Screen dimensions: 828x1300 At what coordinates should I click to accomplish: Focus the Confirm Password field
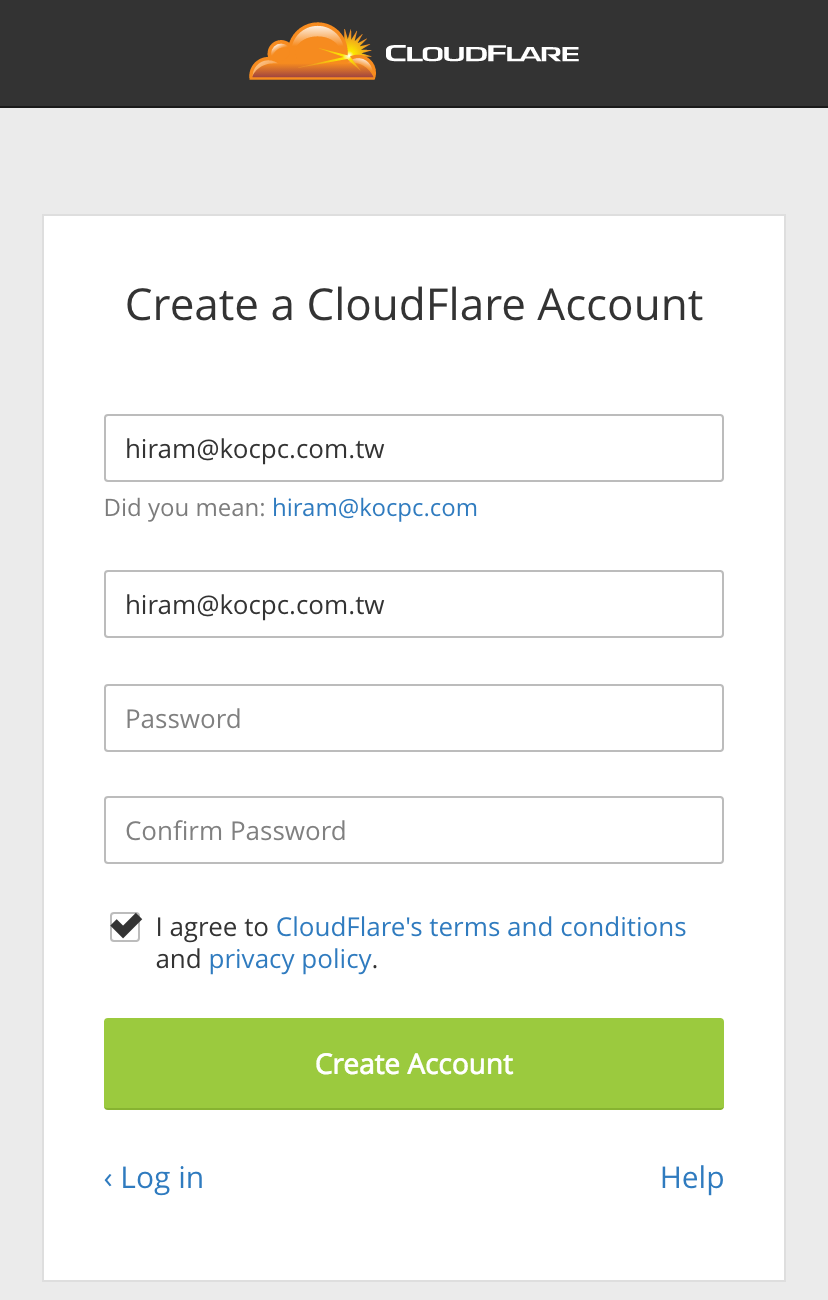pyautogui.click(x=414, y=830)
